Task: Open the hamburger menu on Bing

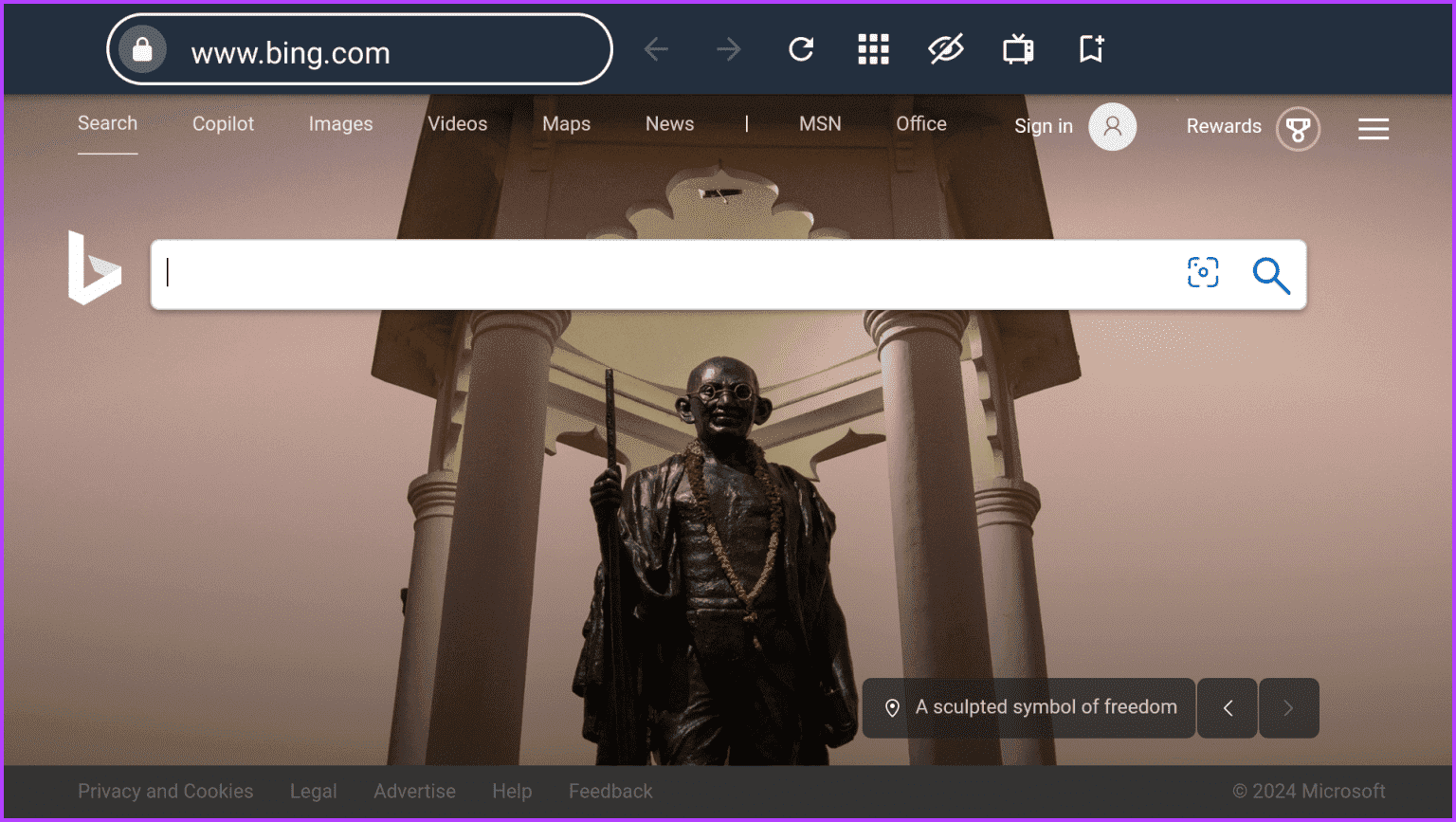Action: [x=1373, y=129]
